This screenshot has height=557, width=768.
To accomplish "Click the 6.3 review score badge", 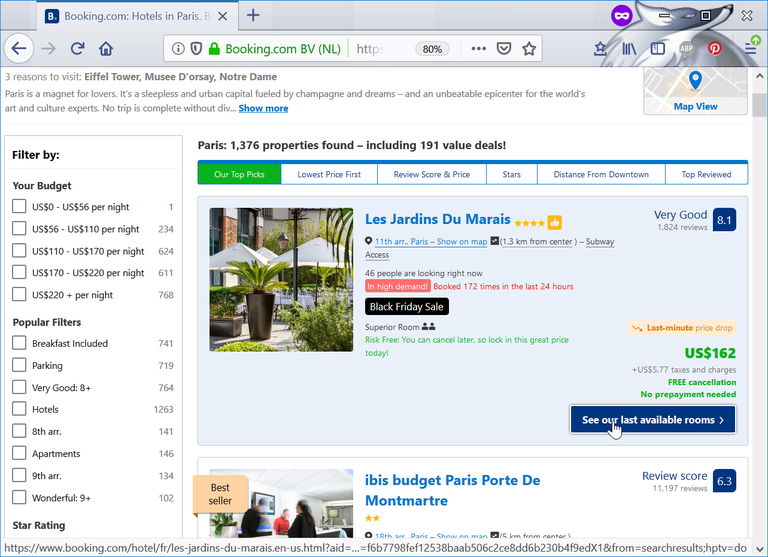I will pos(724,481).
